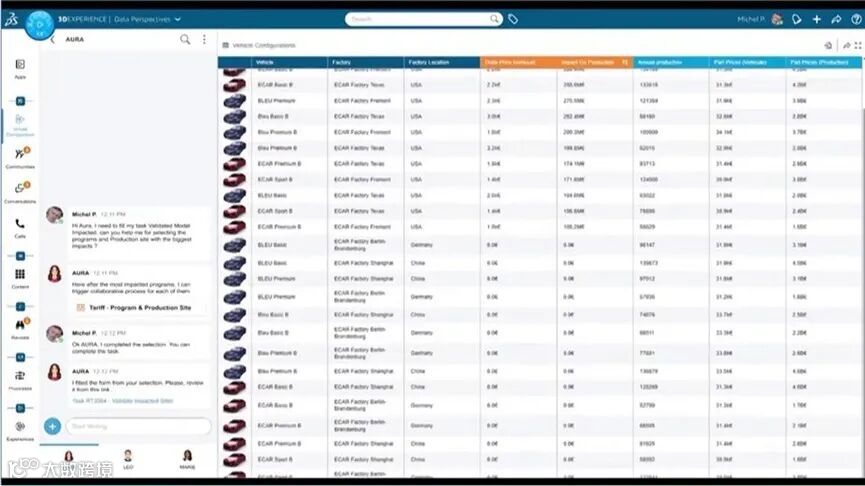Screen dimensions: 865x486
Task: Switch to the MARIE companion tab
Action: 188,459
